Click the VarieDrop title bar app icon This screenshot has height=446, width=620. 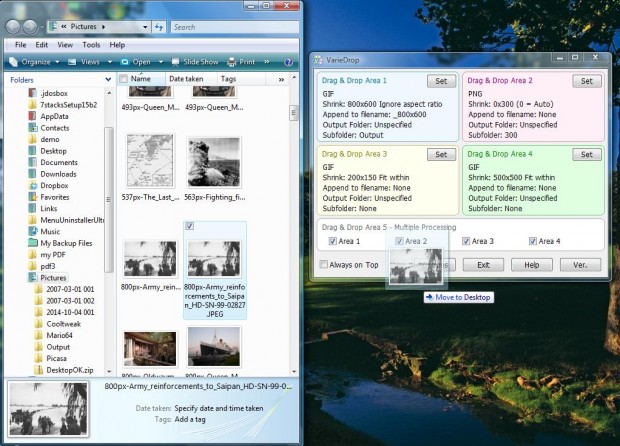318,60
